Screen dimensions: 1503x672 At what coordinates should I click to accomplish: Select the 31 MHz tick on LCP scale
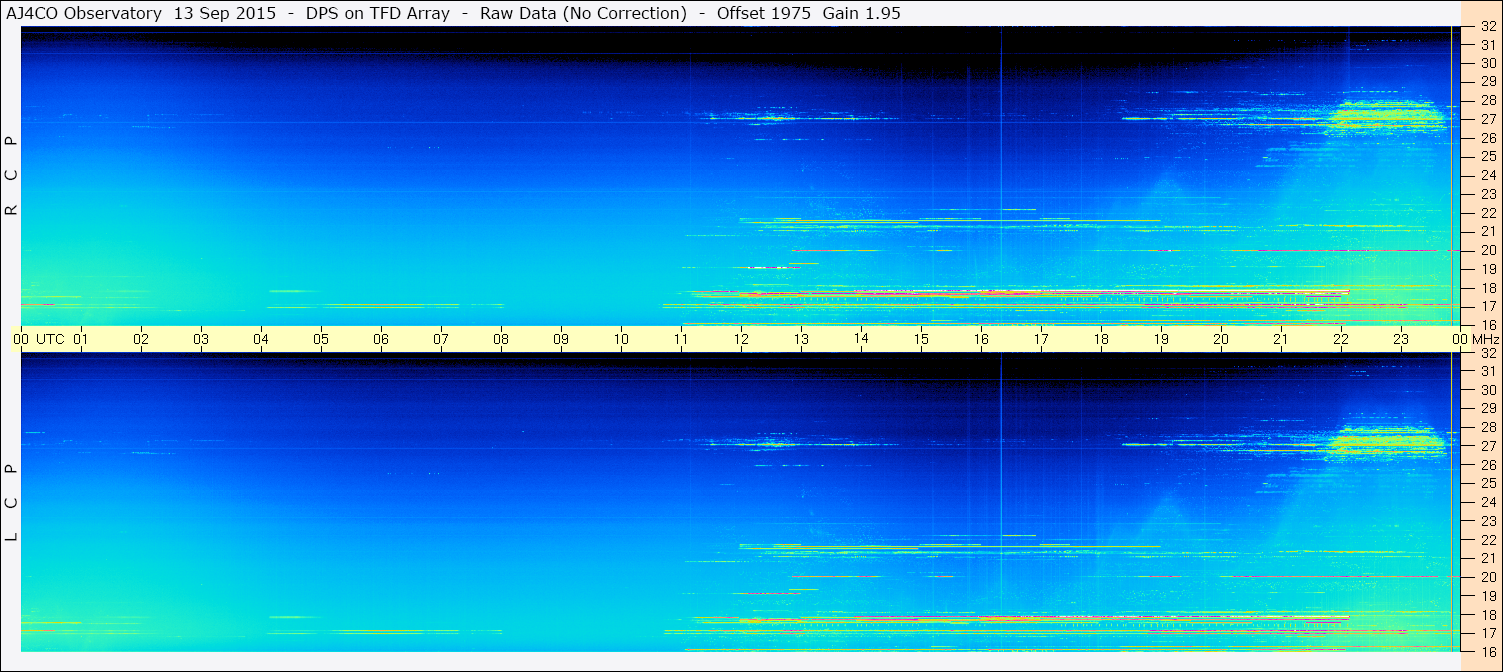(x=1488, y=371)
